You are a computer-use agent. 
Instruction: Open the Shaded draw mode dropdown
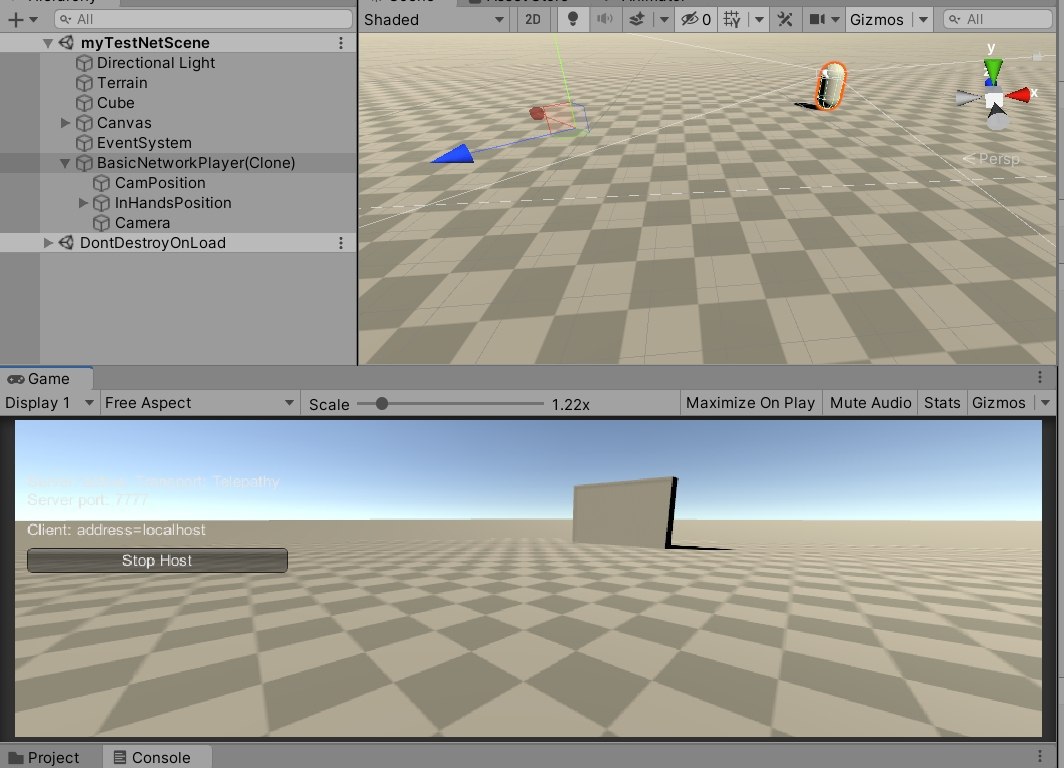click(434, 20)
